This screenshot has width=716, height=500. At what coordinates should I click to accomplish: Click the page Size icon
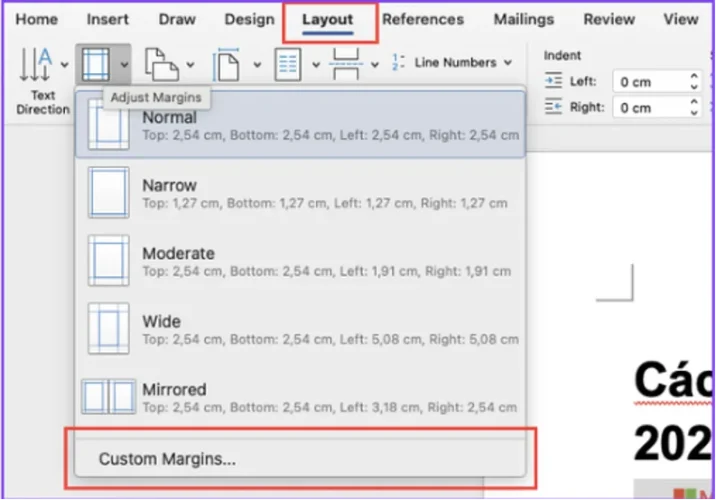[x=227, y=65]
